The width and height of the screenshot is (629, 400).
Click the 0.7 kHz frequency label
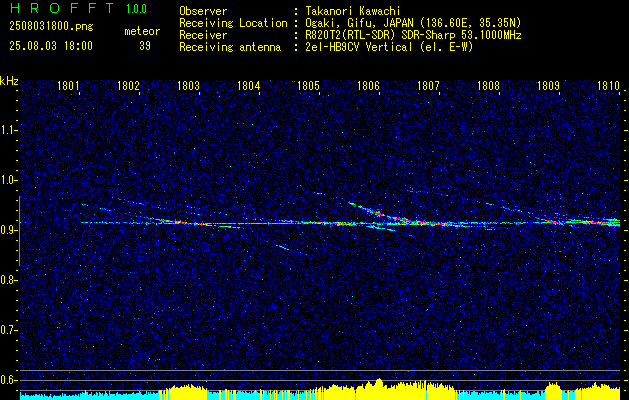coord(9,330)
